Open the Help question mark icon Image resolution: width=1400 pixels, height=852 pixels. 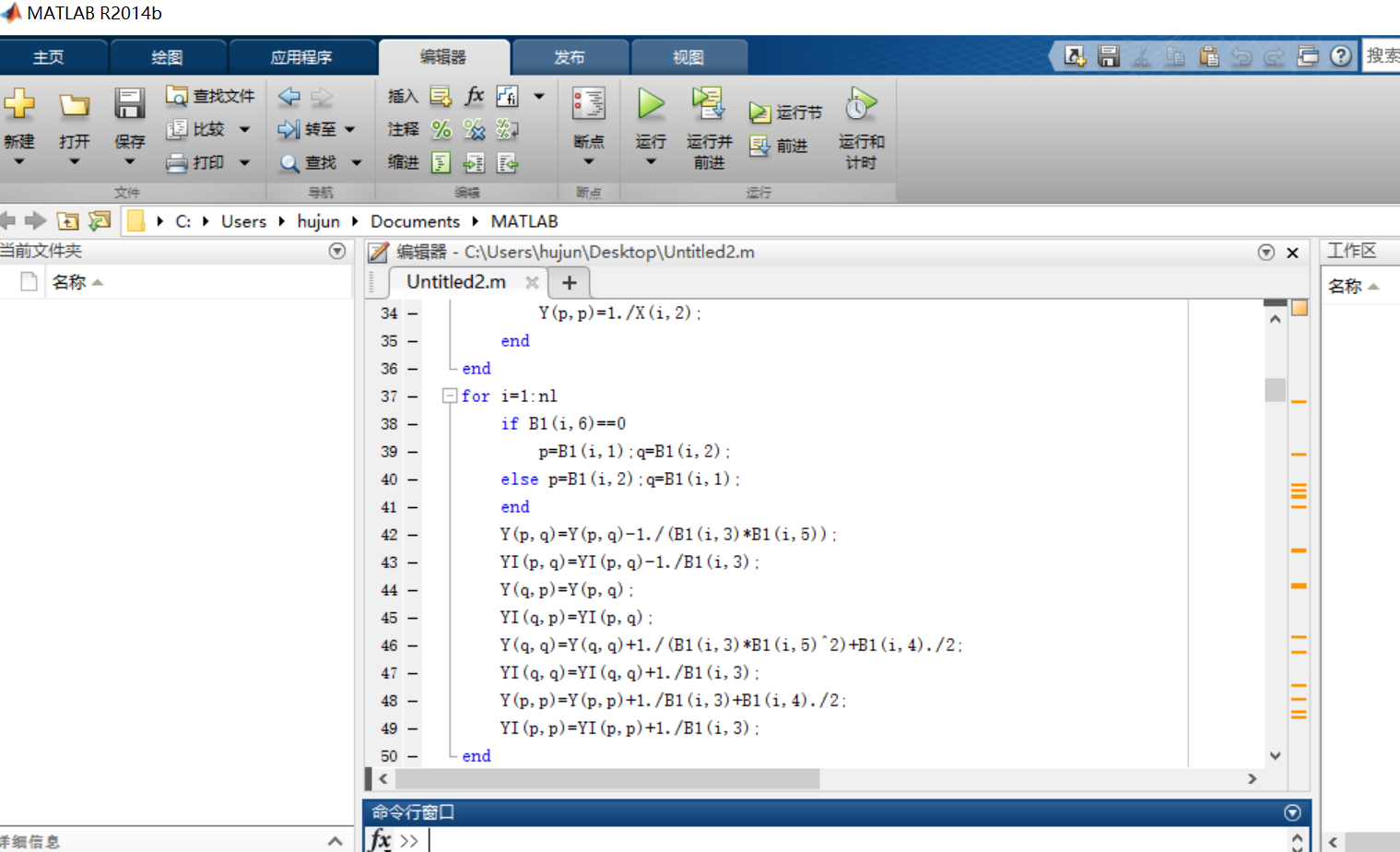[1341, 56]
